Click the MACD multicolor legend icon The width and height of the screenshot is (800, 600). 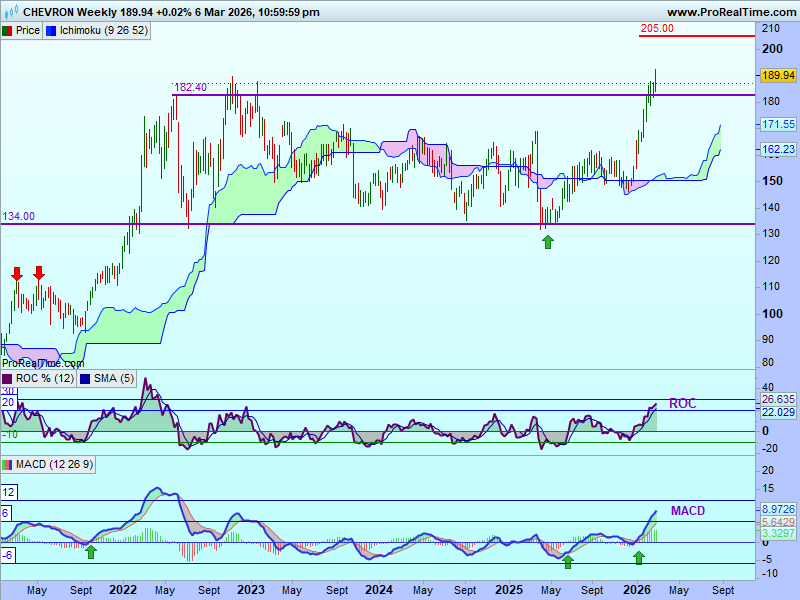pos(7,465)
